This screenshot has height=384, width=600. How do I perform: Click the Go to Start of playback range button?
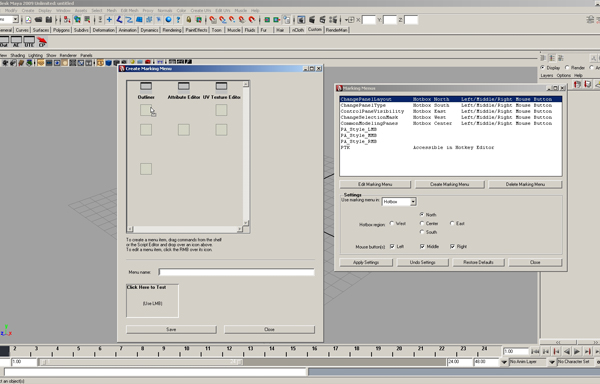pos(535,351)
